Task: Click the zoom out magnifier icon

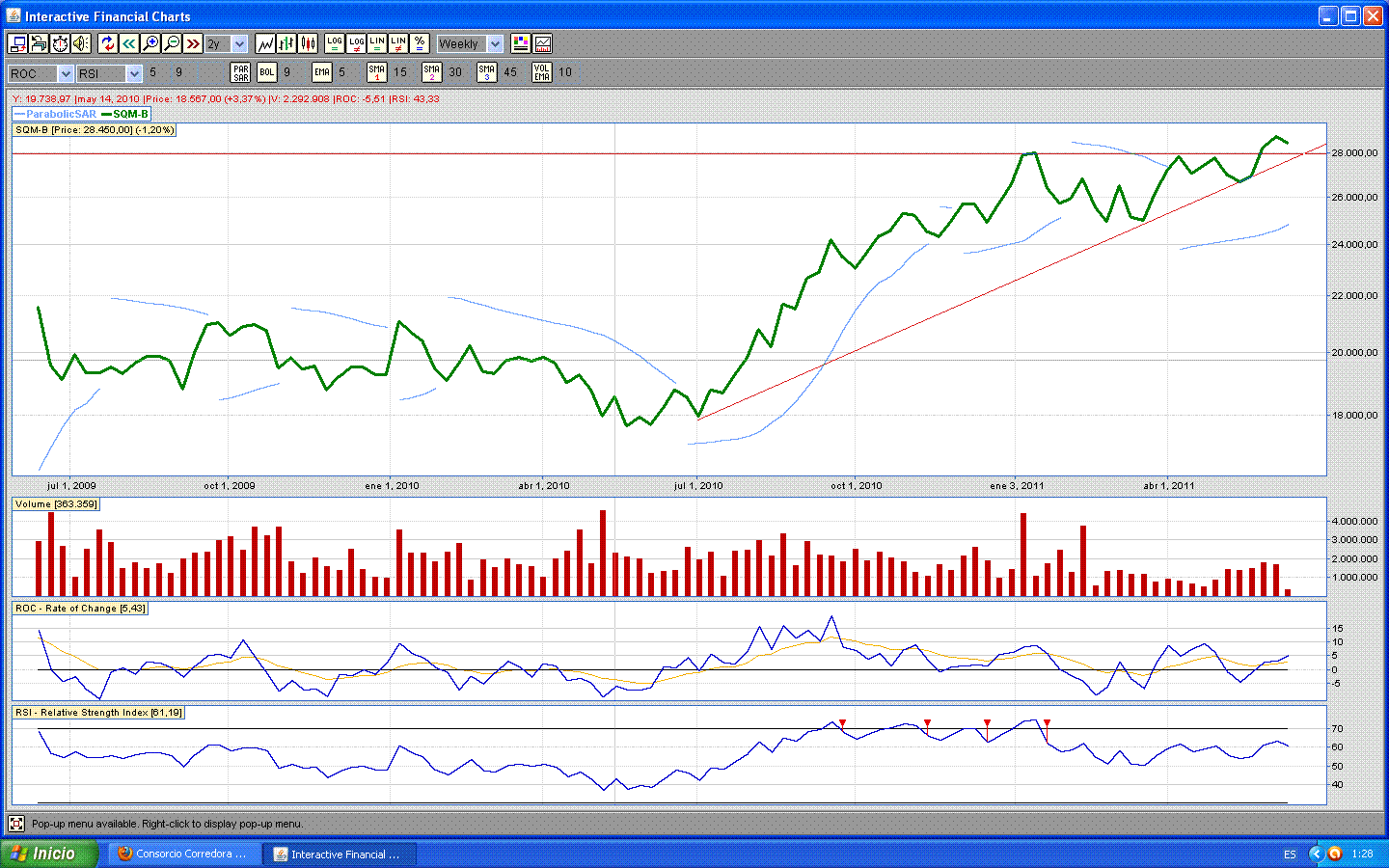Action: 172,43
